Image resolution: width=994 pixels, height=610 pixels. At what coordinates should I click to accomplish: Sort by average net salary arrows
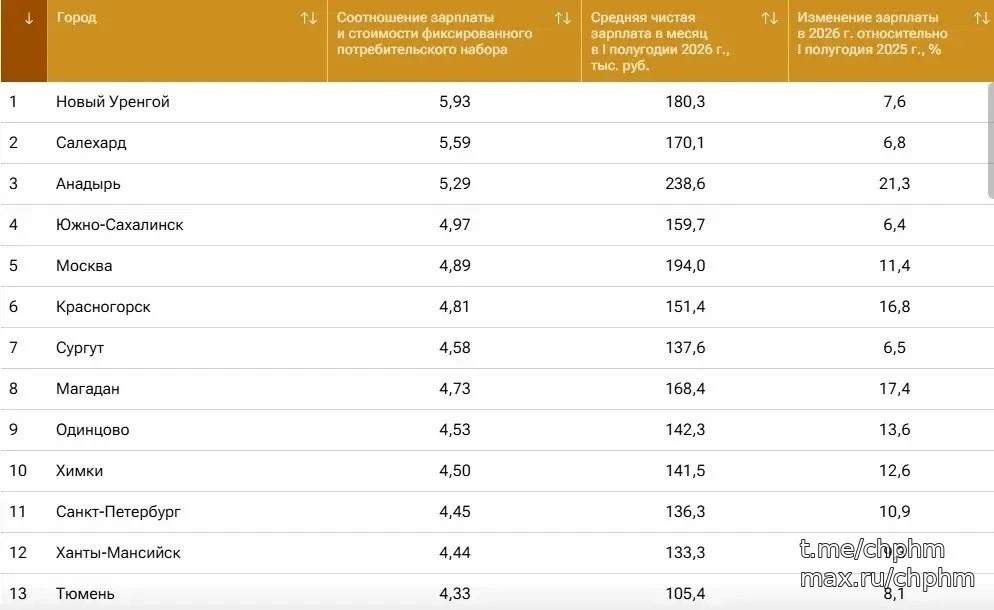pos(770,18)
